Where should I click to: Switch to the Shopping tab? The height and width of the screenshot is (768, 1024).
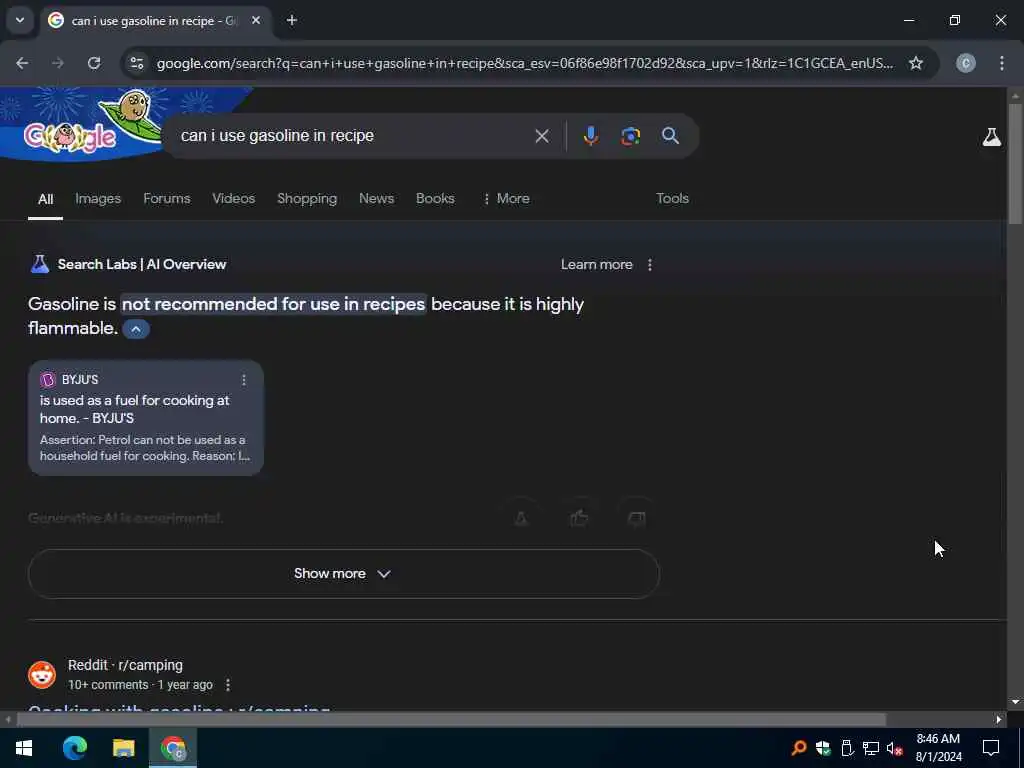pyautogui.click(x=307, y=199)
